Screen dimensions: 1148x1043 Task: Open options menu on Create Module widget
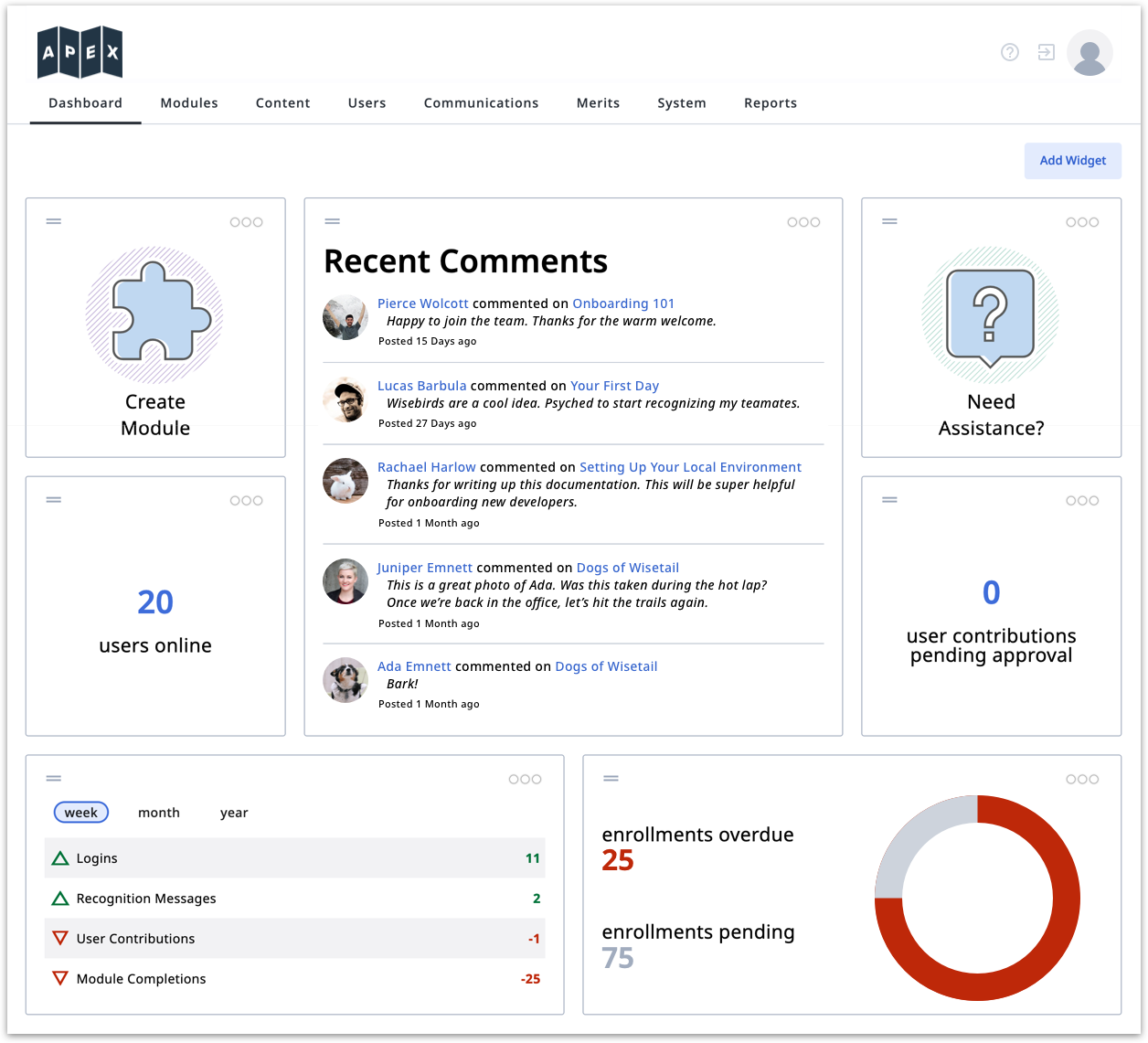point(246,222)
